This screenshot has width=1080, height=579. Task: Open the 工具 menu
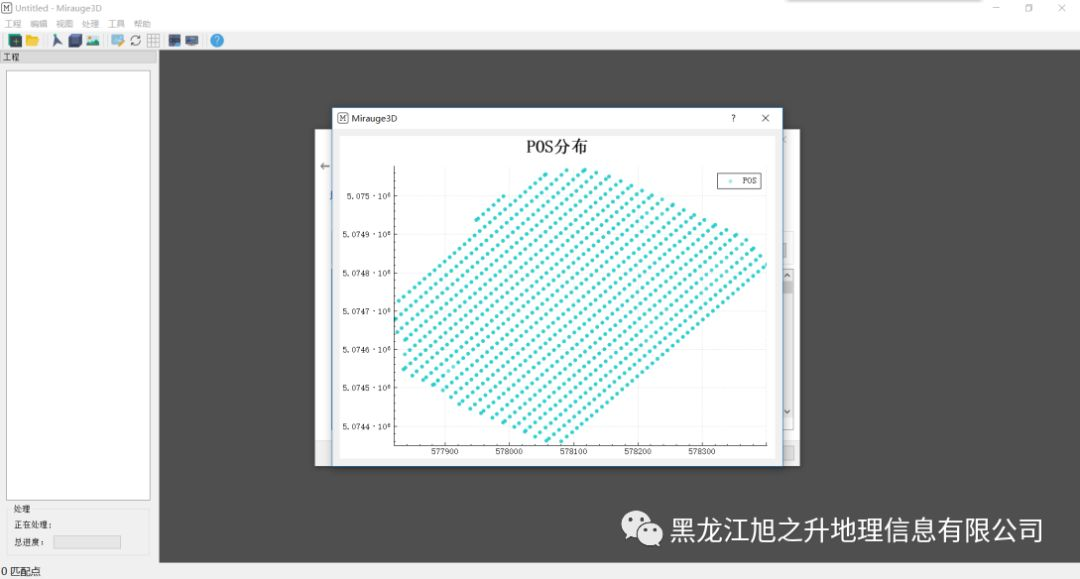click(114, 23)
